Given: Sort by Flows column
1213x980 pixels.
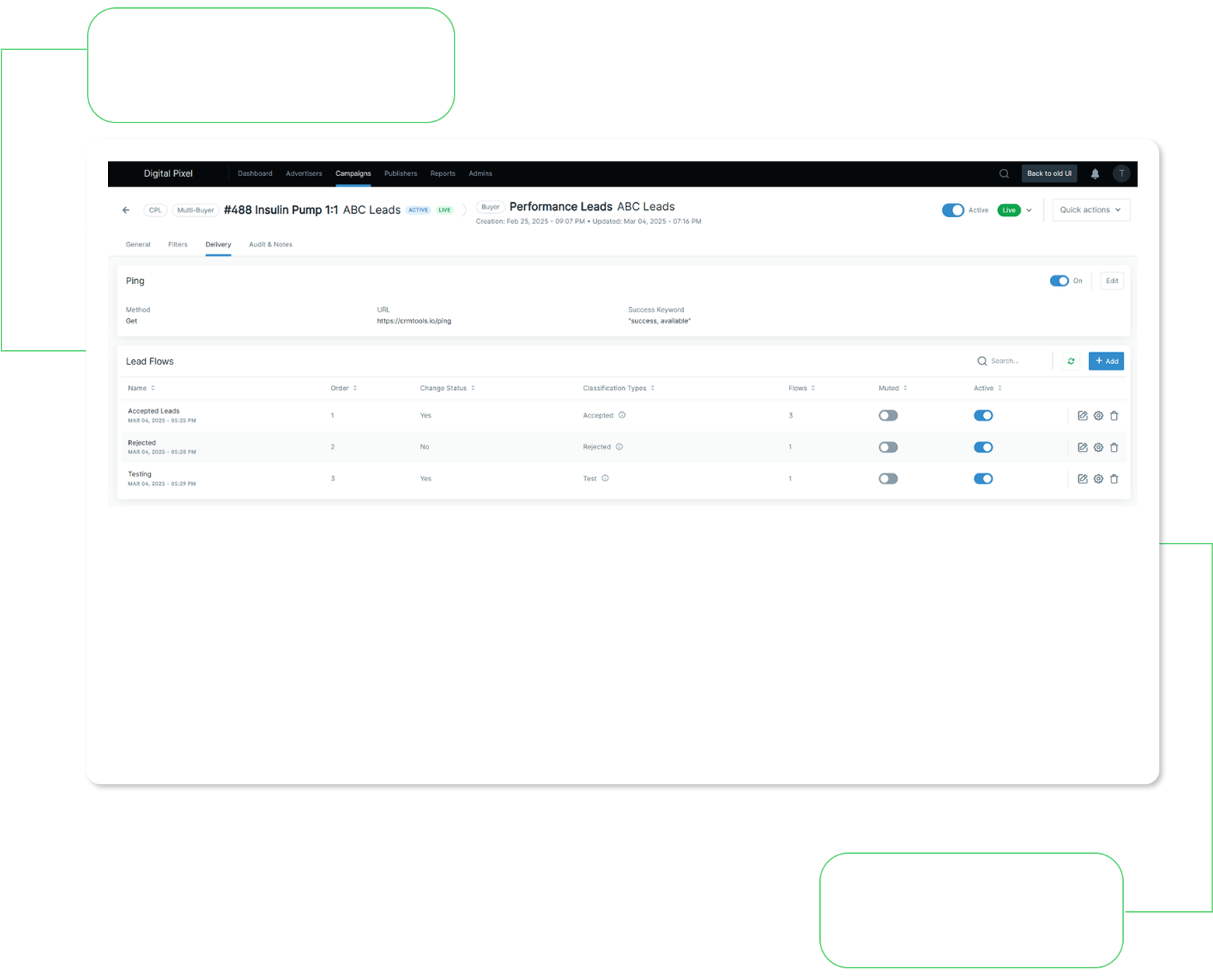Looking at the screenshot, I should 802,389.
